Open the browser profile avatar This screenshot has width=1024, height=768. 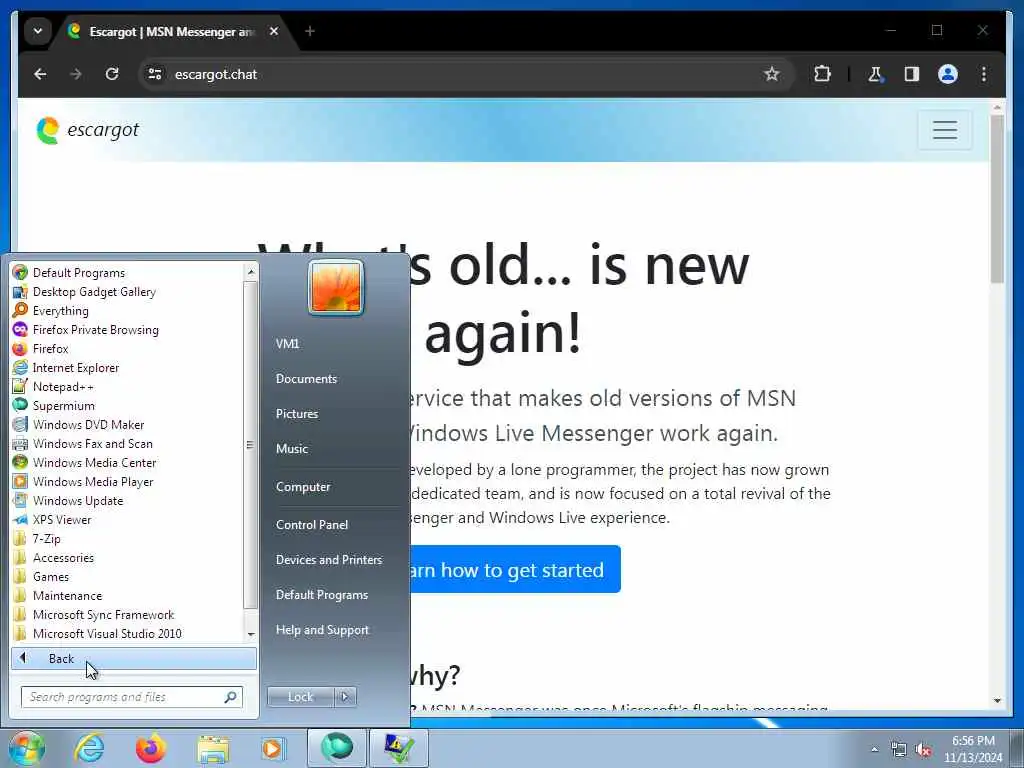[948, 74]
